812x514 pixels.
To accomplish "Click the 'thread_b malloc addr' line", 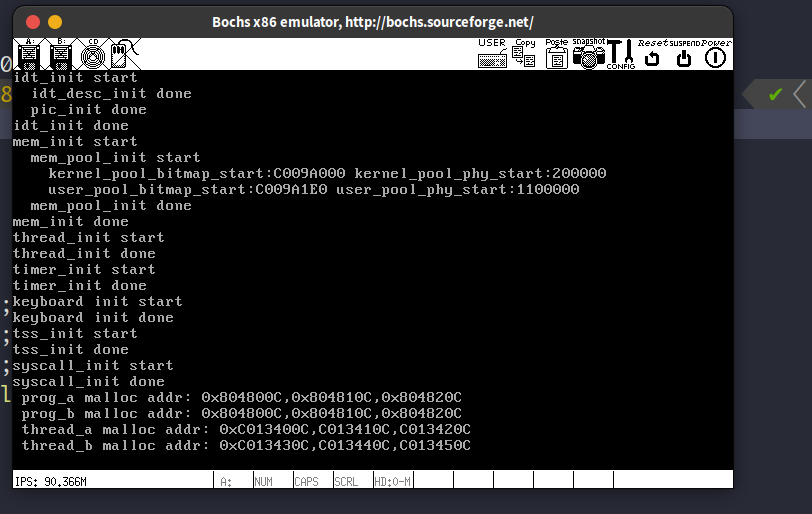I will pos(246,446).
